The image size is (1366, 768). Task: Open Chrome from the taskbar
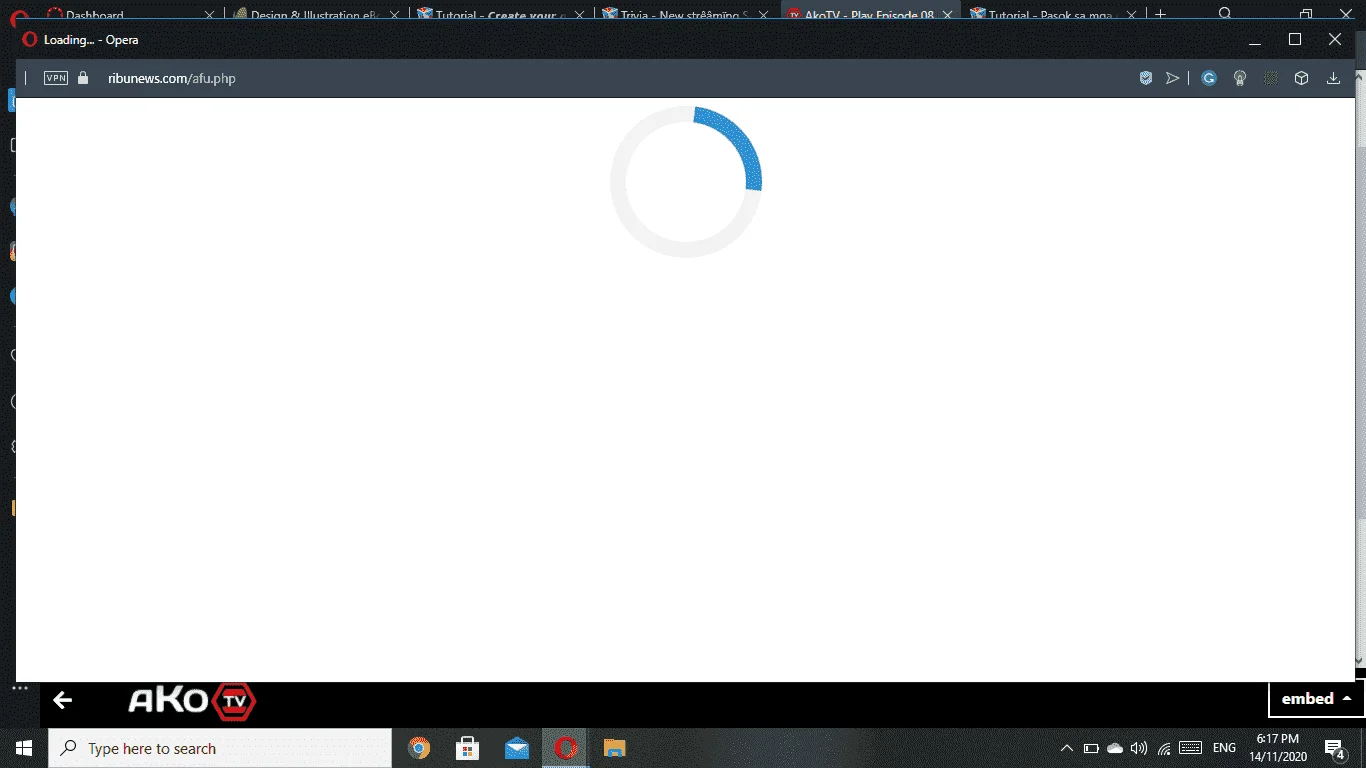419,748
